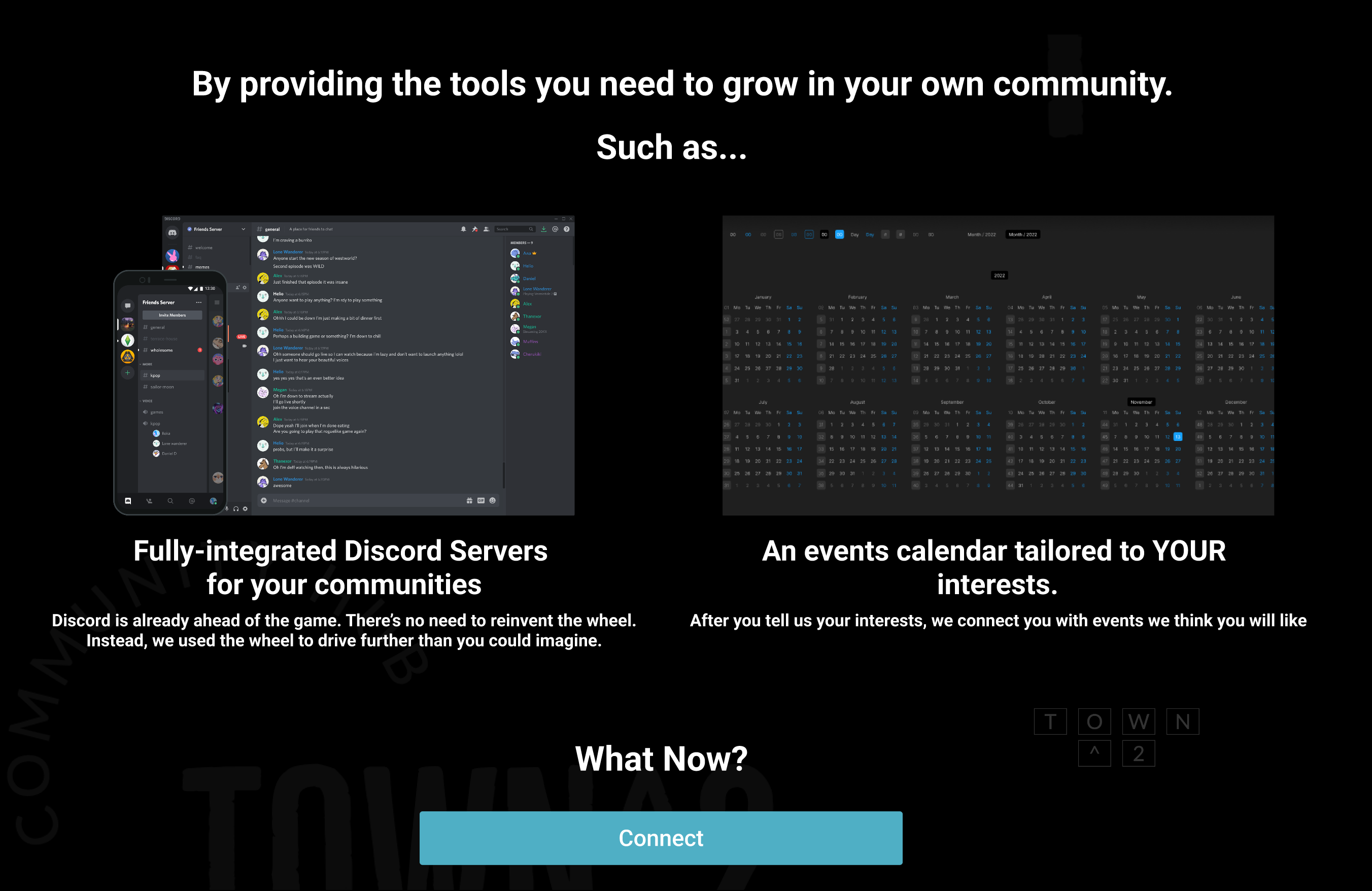Screen dimensions: 1372x891
Task: Click the user settings gear near voice controls
Action: pos(245,509)
